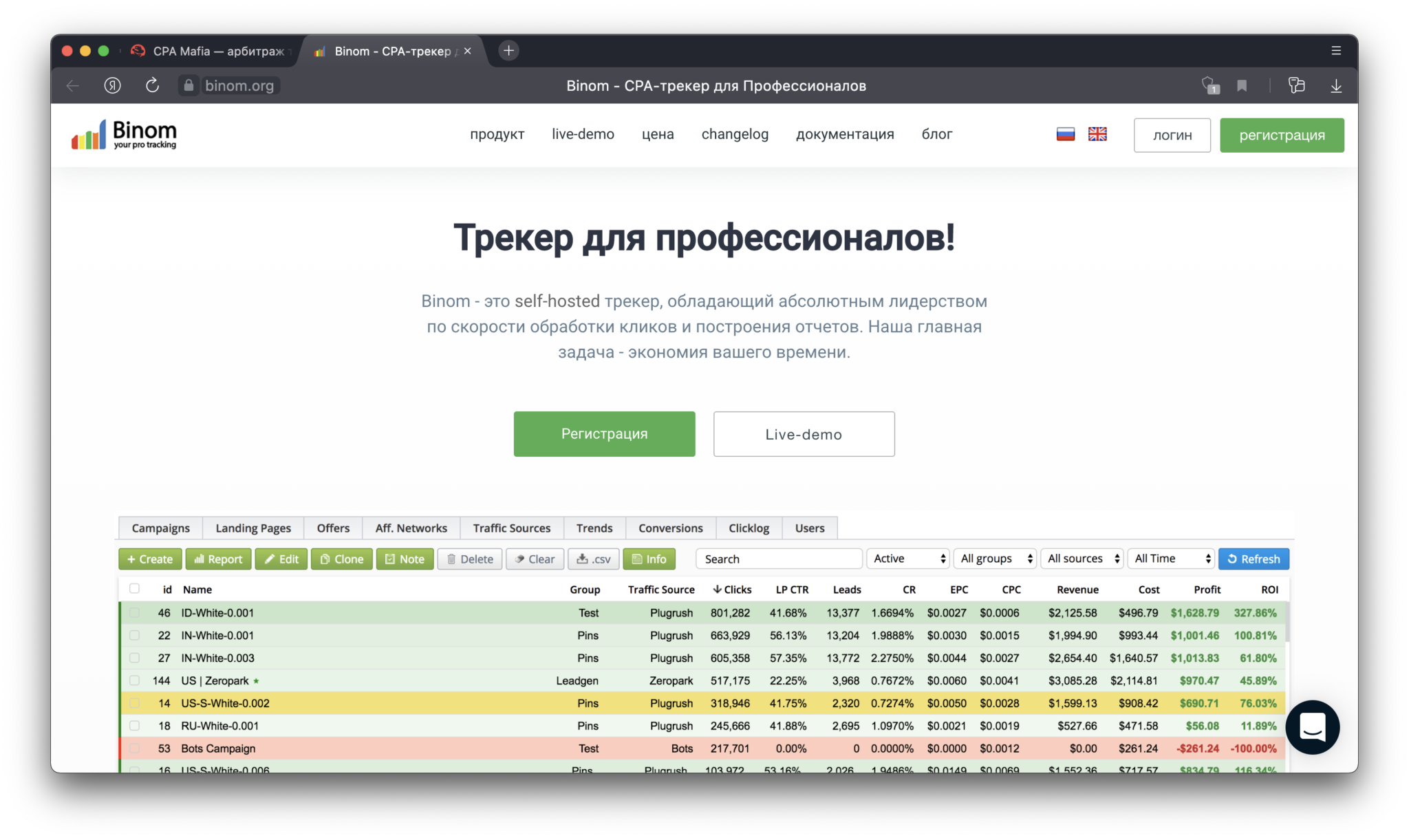Refresh the campaigns table
Viewport: 1409px width, 840px height.
1254,559
